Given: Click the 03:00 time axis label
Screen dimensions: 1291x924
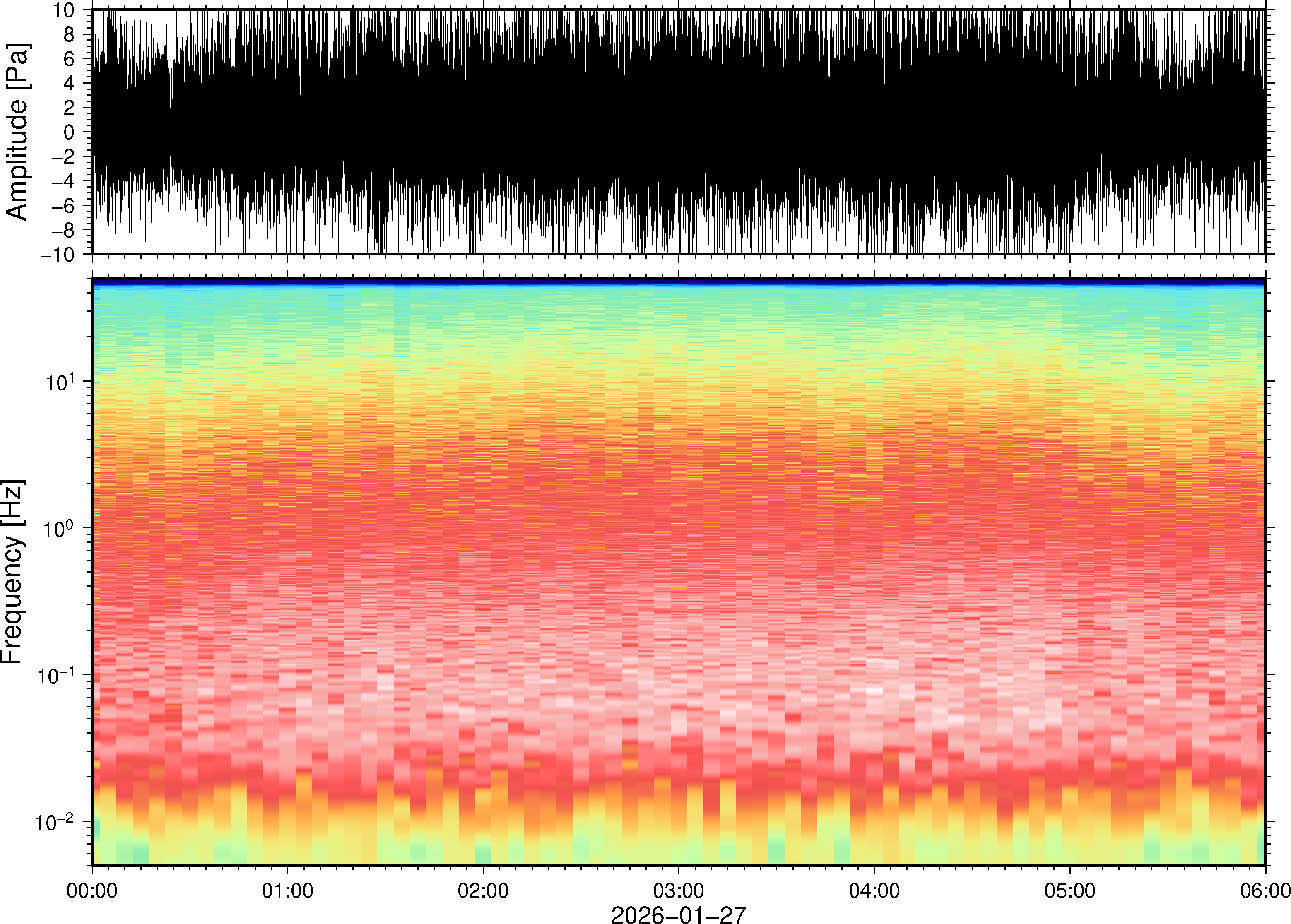Looking at the screenshot, I should pos(678,890).
